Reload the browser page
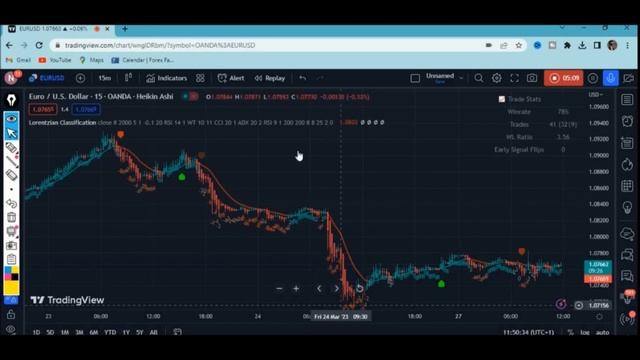640x360 pixels. point(39,45)
